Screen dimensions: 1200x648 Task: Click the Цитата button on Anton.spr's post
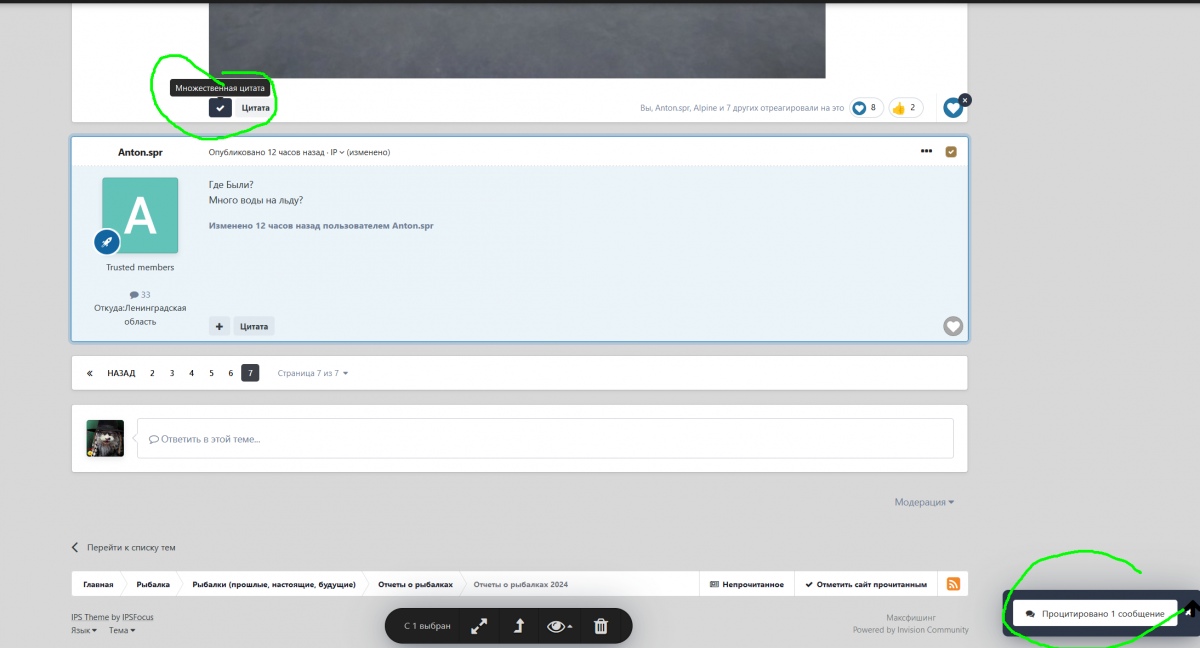coord(254,326)
